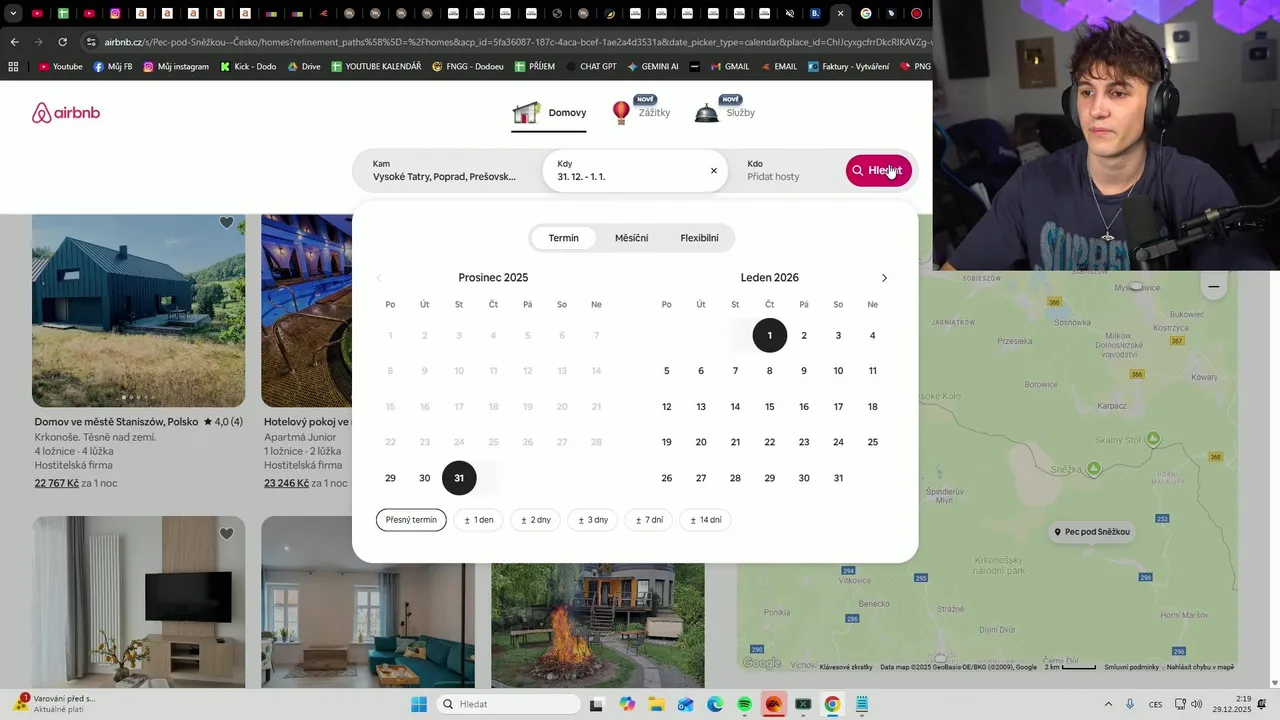The width and height of the screenshot is (1280, 720).
Task: Open the YOUTUBE KALENDÁŘ bookmark
Action: coord(376,66)
